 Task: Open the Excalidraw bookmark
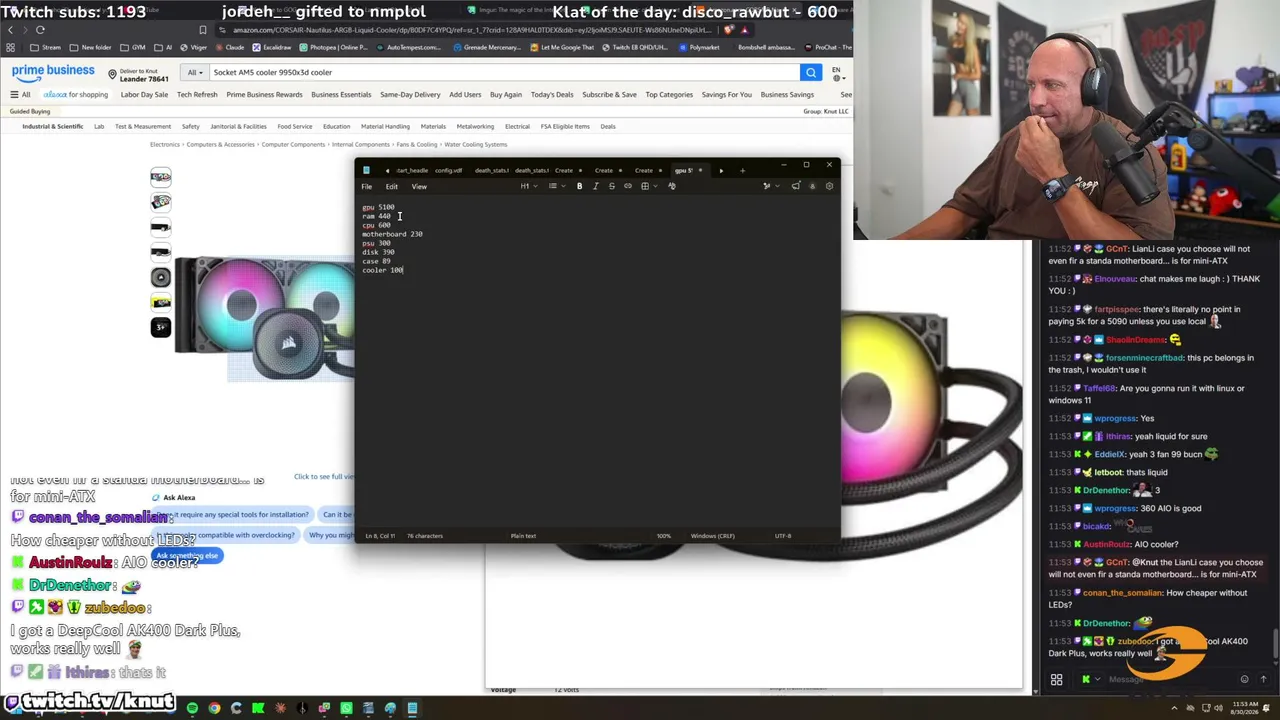tap(272, 47)
